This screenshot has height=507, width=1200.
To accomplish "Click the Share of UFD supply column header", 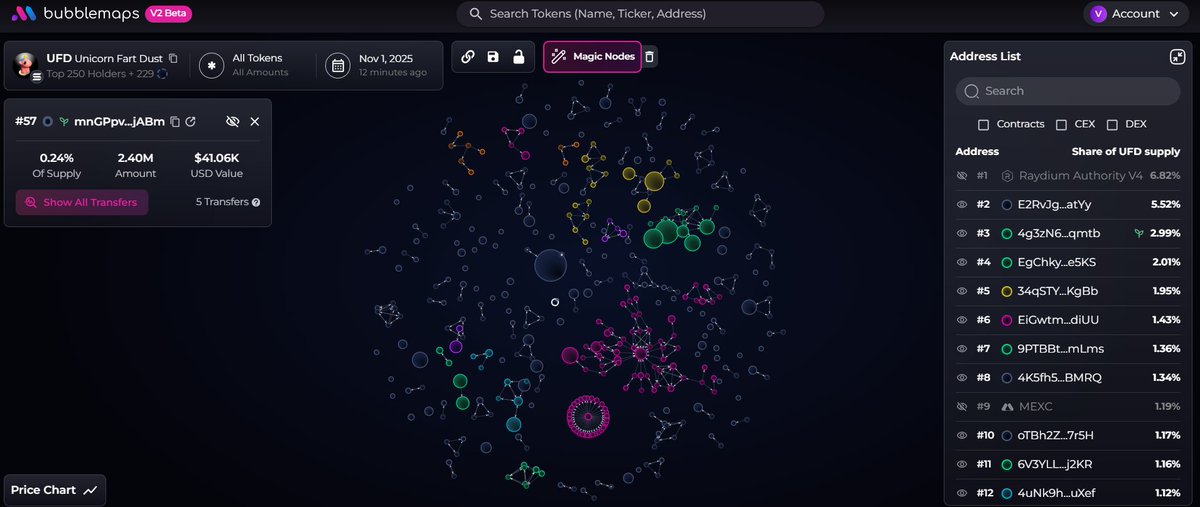I will click(x=1126, y=152).
